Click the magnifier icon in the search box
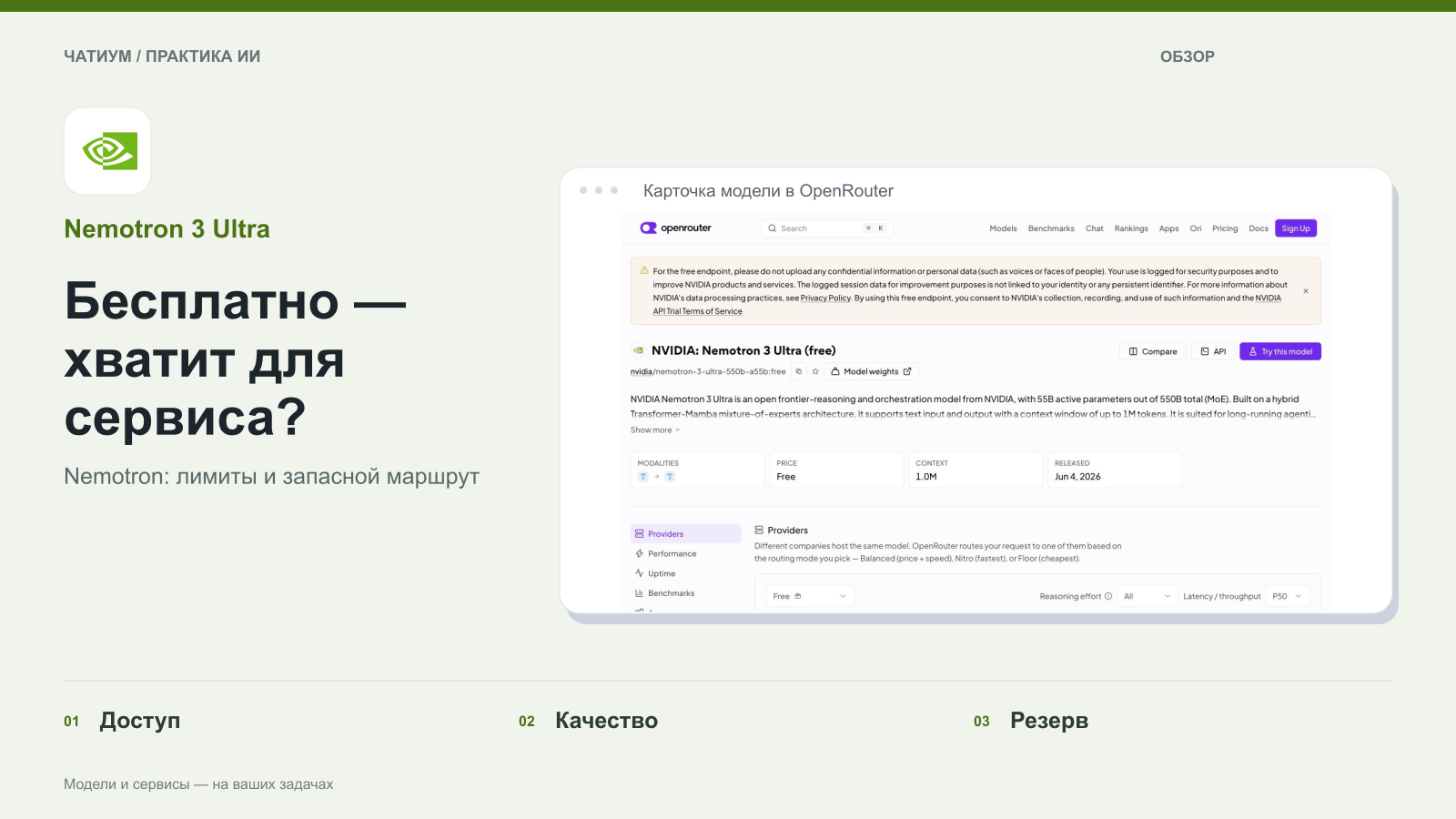This screenshot has width=1456, height=819. [772, 228]
